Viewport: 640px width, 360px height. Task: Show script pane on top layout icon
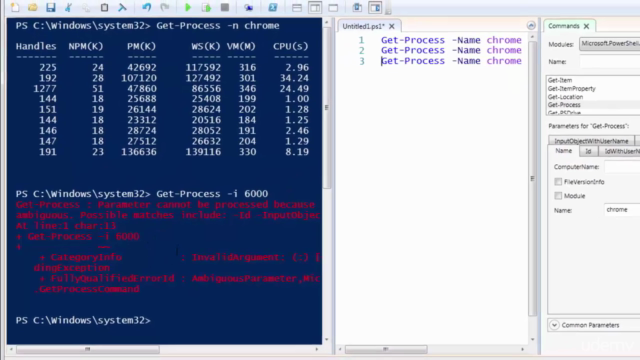tap(297, 7)
